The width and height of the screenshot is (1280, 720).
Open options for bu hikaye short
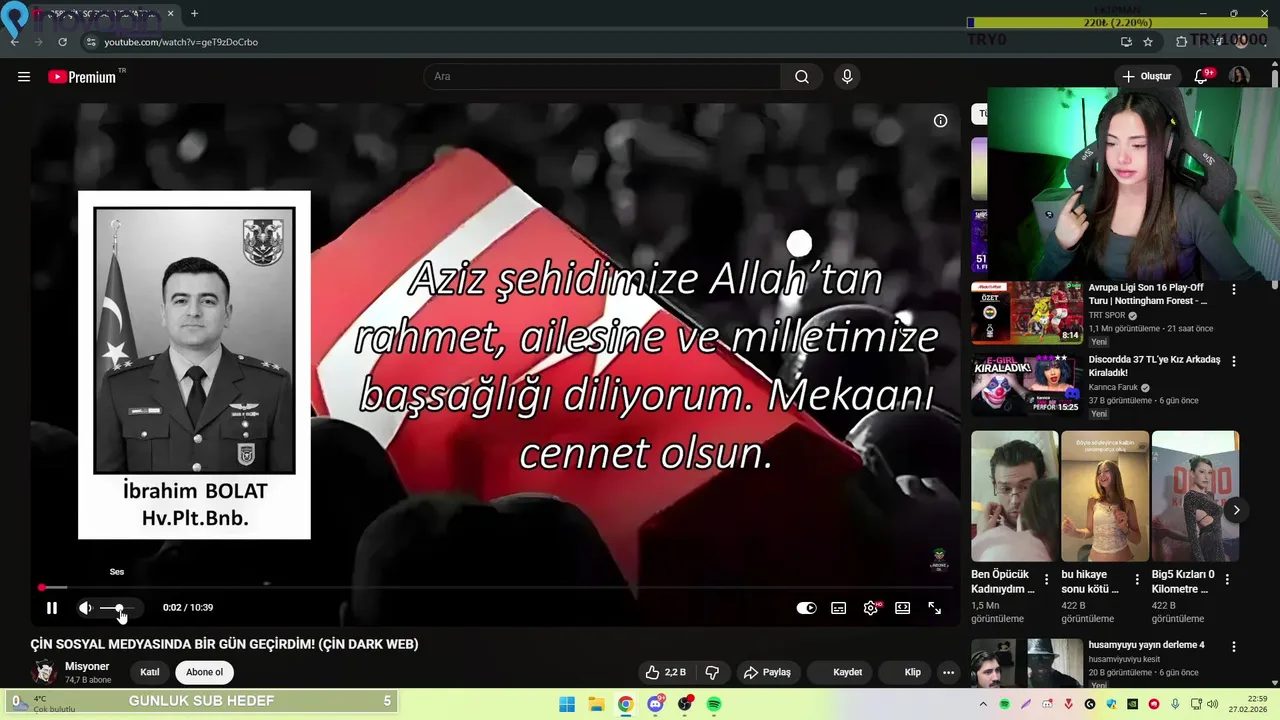tap(1137, 579)
